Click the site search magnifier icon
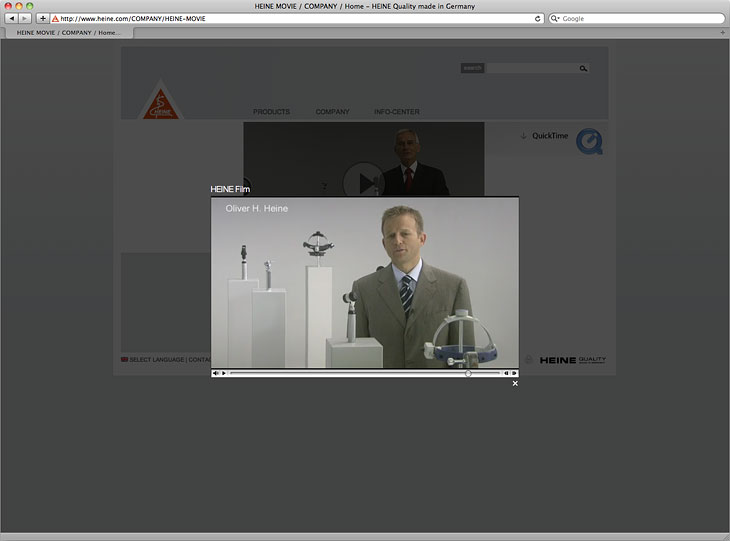Screen dimensions: 730x541 click(583, 68)
